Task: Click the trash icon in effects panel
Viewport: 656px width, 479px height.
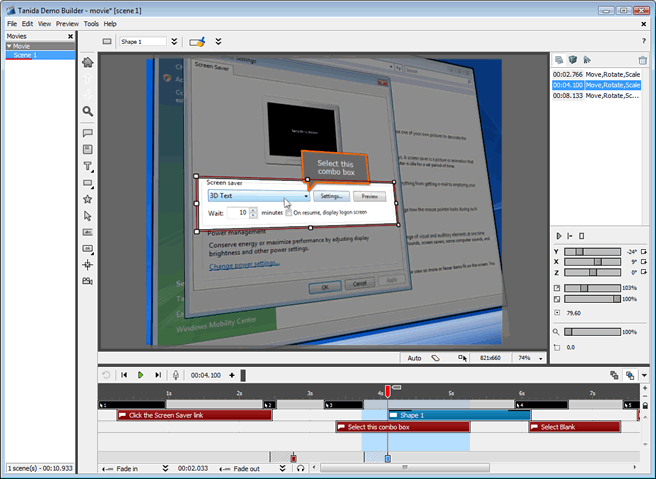Action: pyautogui.click(x=643, y=60)
